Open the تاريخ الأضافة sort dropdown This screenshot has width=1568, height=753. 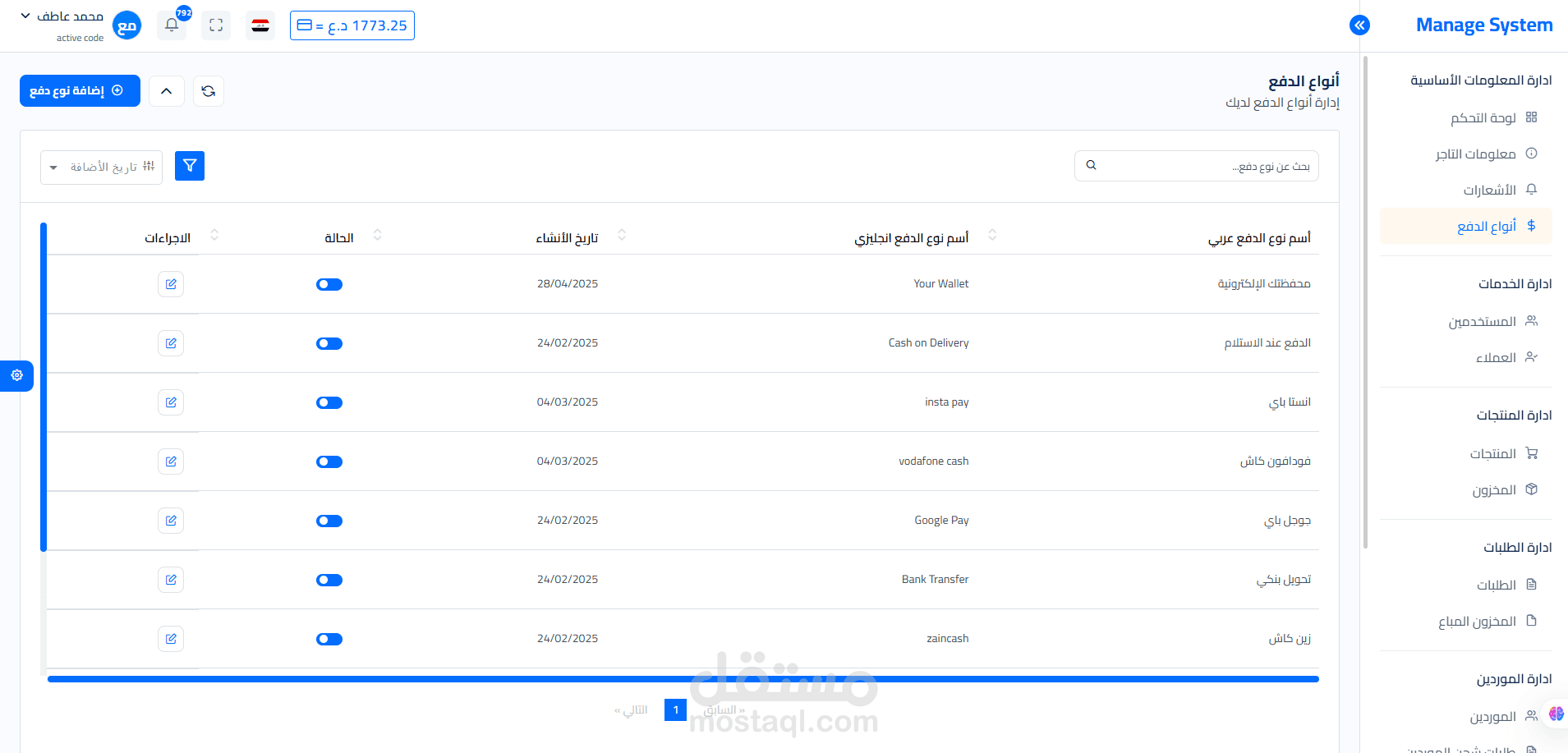click(100, 166)
